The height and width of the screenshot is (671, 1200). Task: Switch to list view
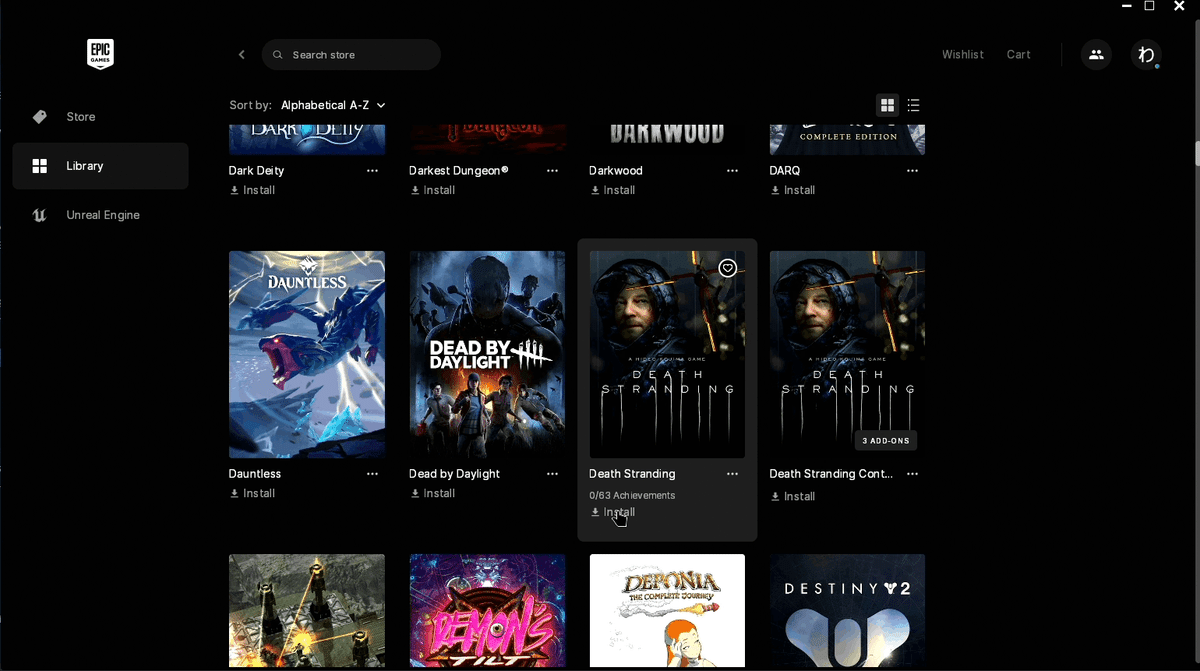click(x=913, y=105)
